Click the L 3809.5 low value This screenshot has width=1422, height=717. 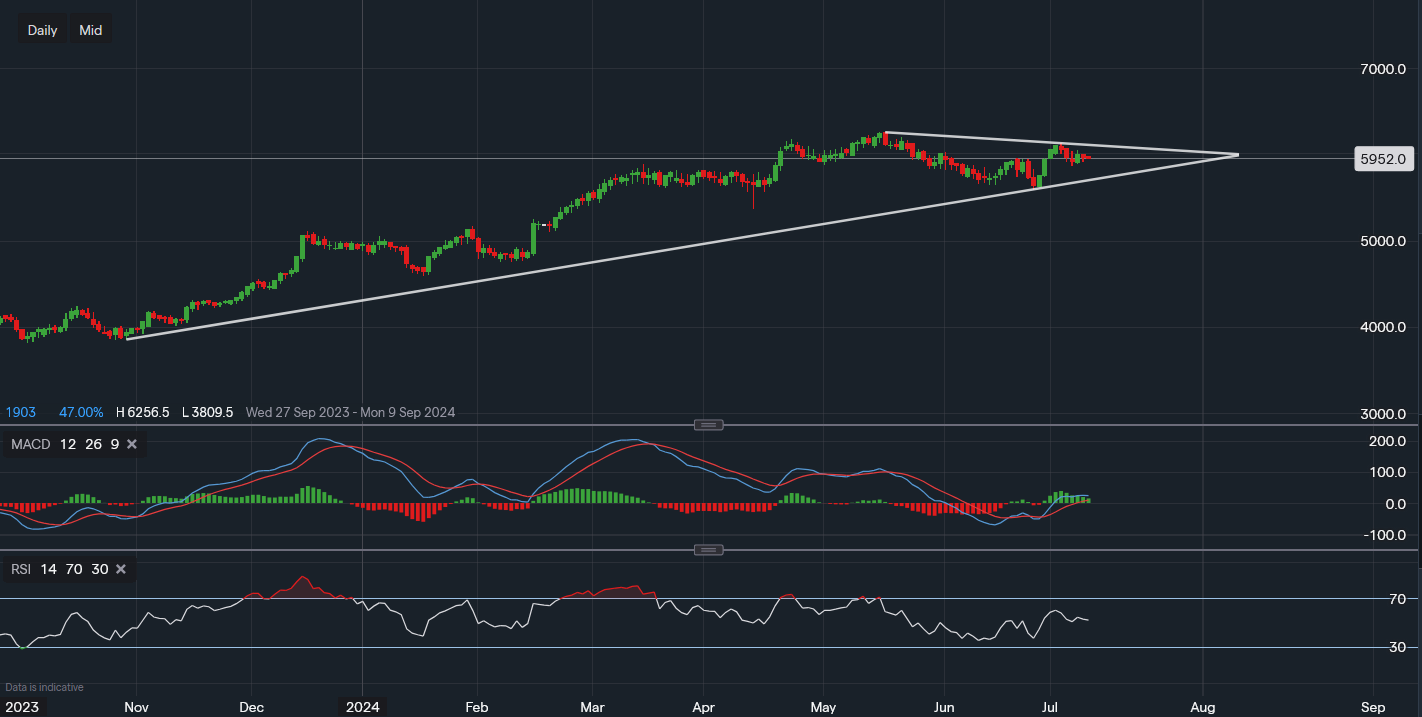coord(205,412)
